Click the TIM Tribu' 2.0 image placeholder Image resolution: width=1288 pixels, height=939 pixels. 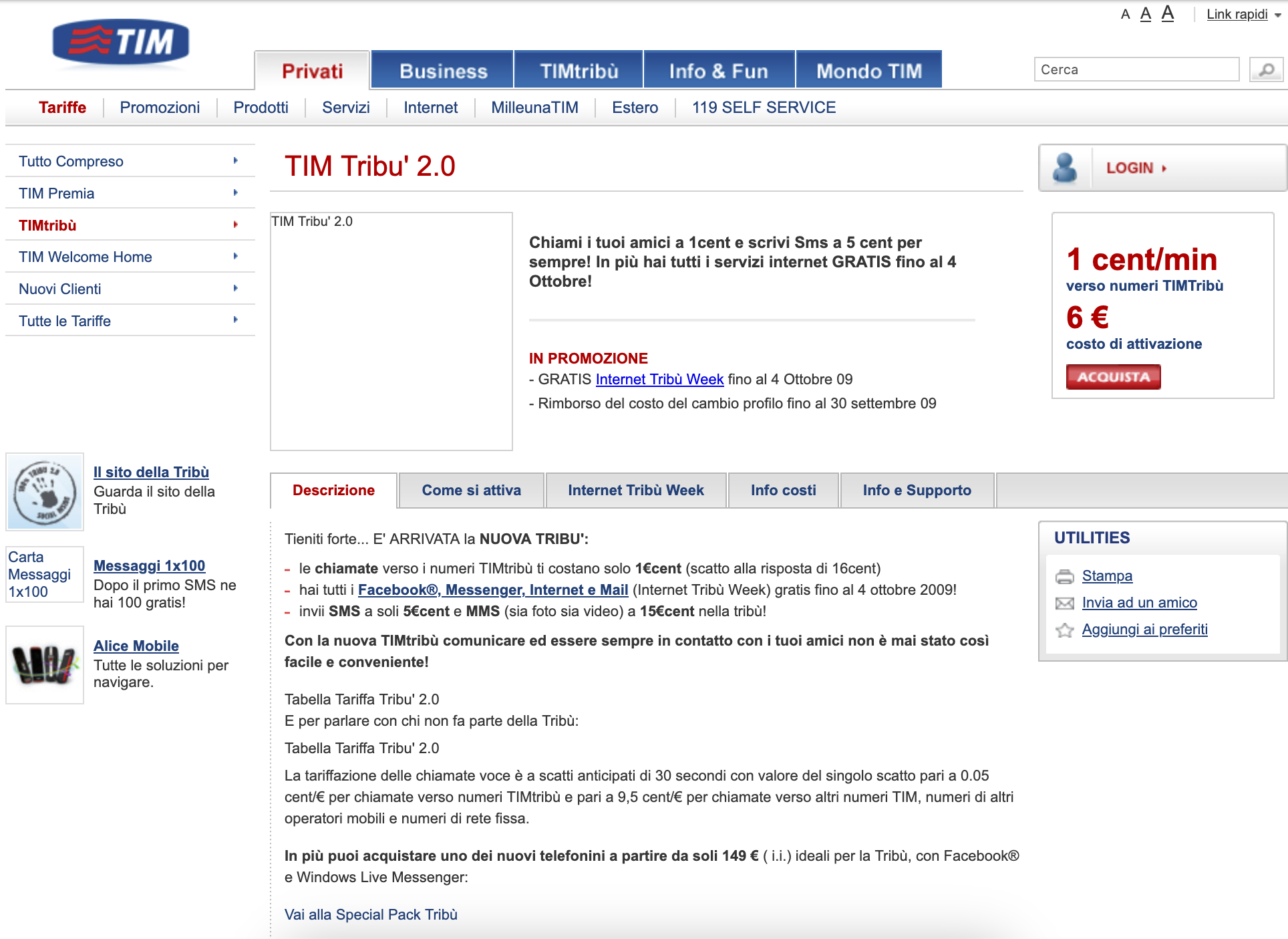coord(391,331)
